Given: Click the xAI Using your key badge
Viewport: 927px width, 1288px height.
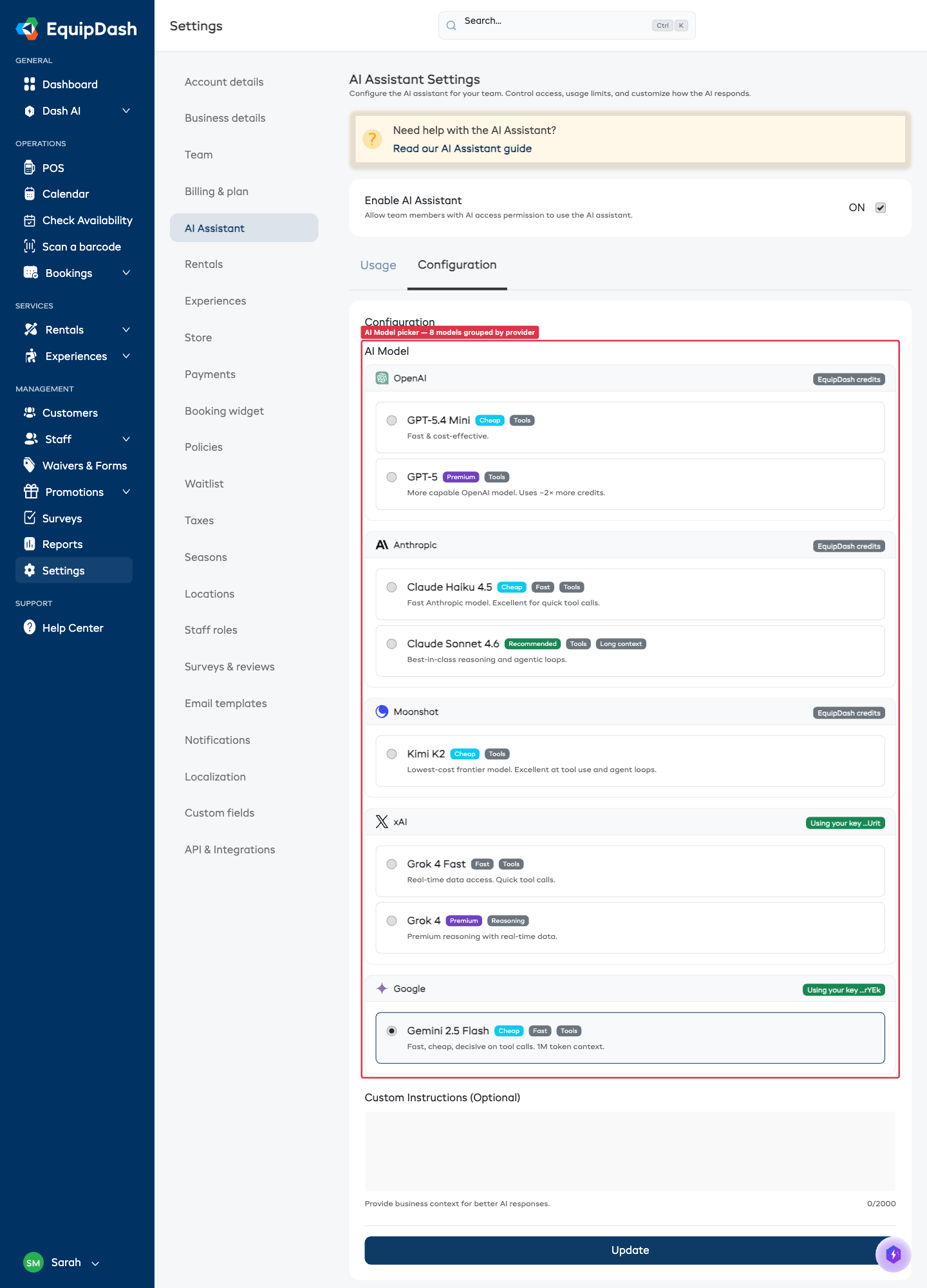Looking at the screenshot, I should coord(845,823).
